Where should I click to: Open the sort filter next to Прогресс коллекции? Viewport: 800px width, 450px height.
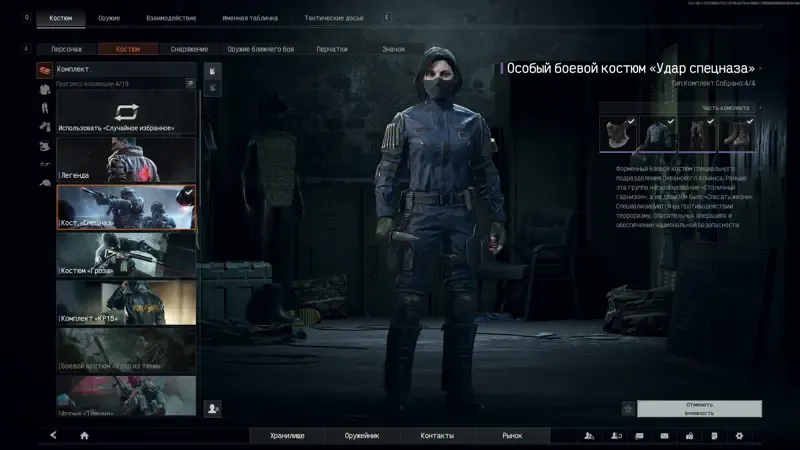190,83
